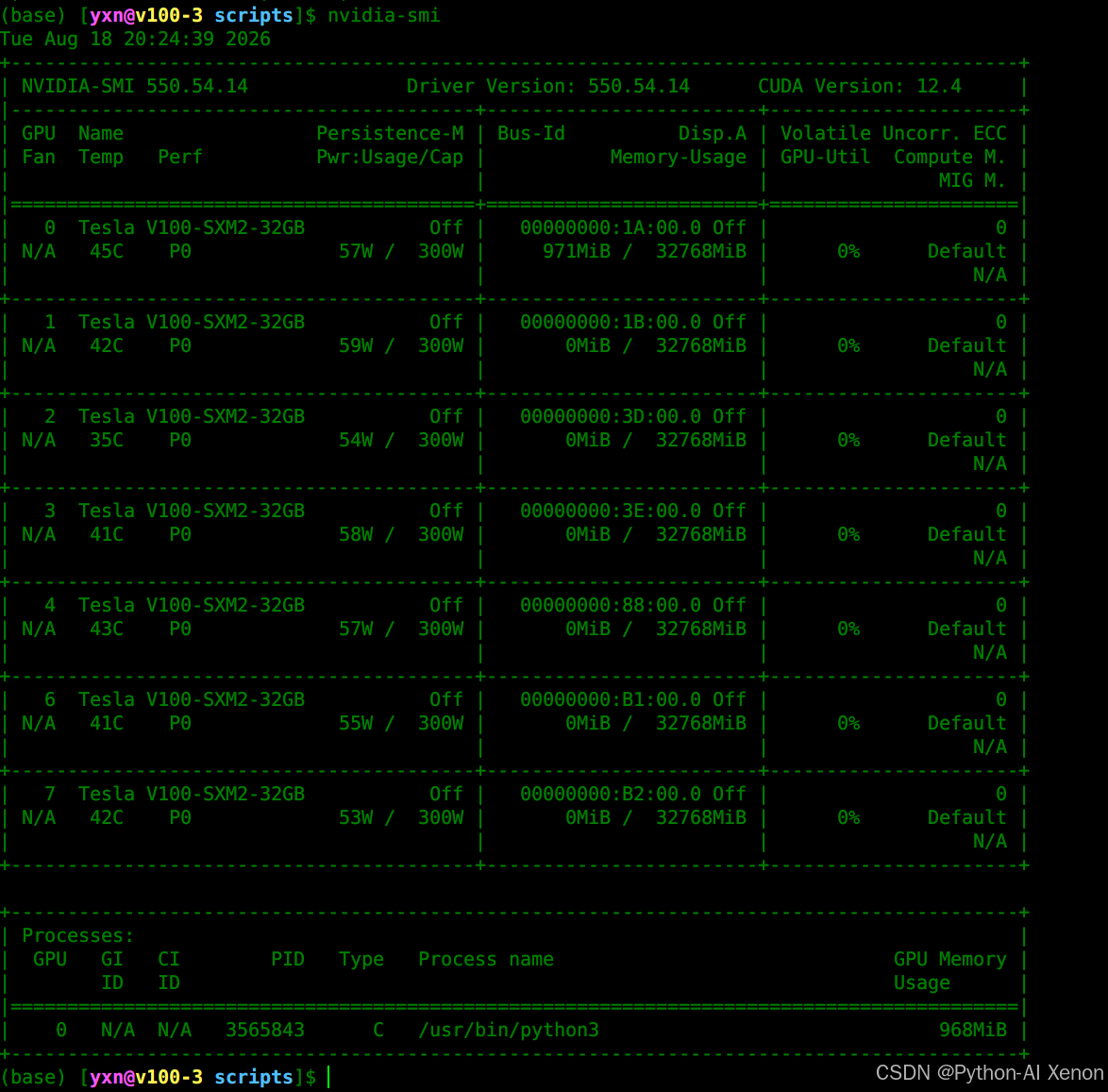Click the Bus-Id column header
1108x1092 pixels.
(531, 134)
